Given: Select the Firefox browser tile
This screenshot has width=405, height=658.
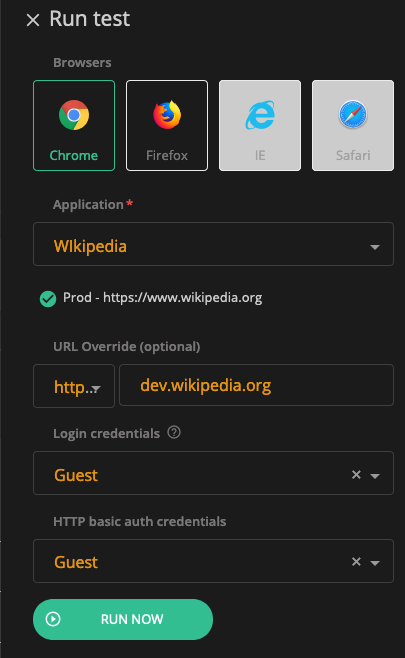Looking at the screenshot, I should point(167,125).
